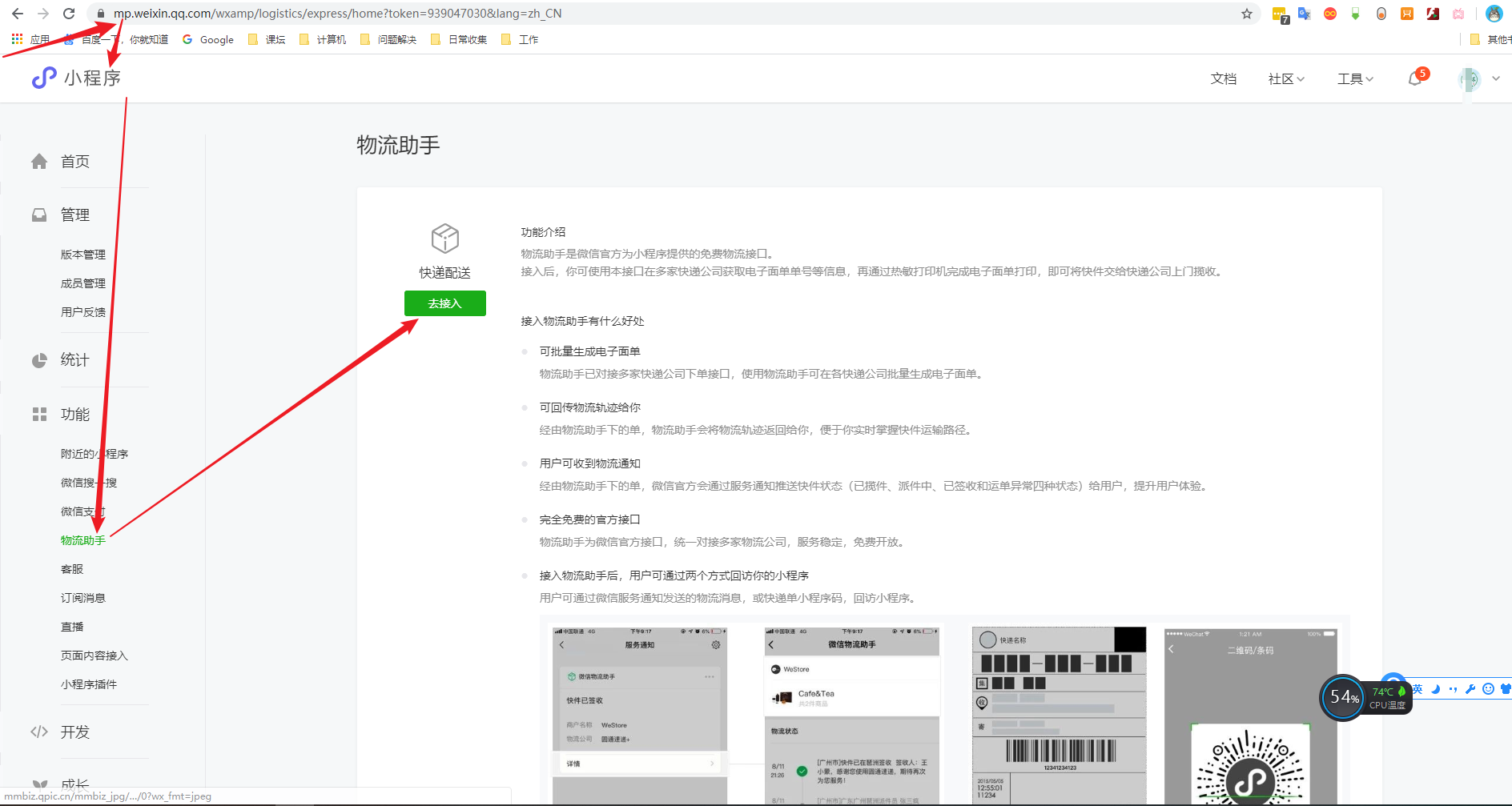This screenshot has height=806, width=1512.
Task: Bookmark this page with the star icon
Action: 1247,14
